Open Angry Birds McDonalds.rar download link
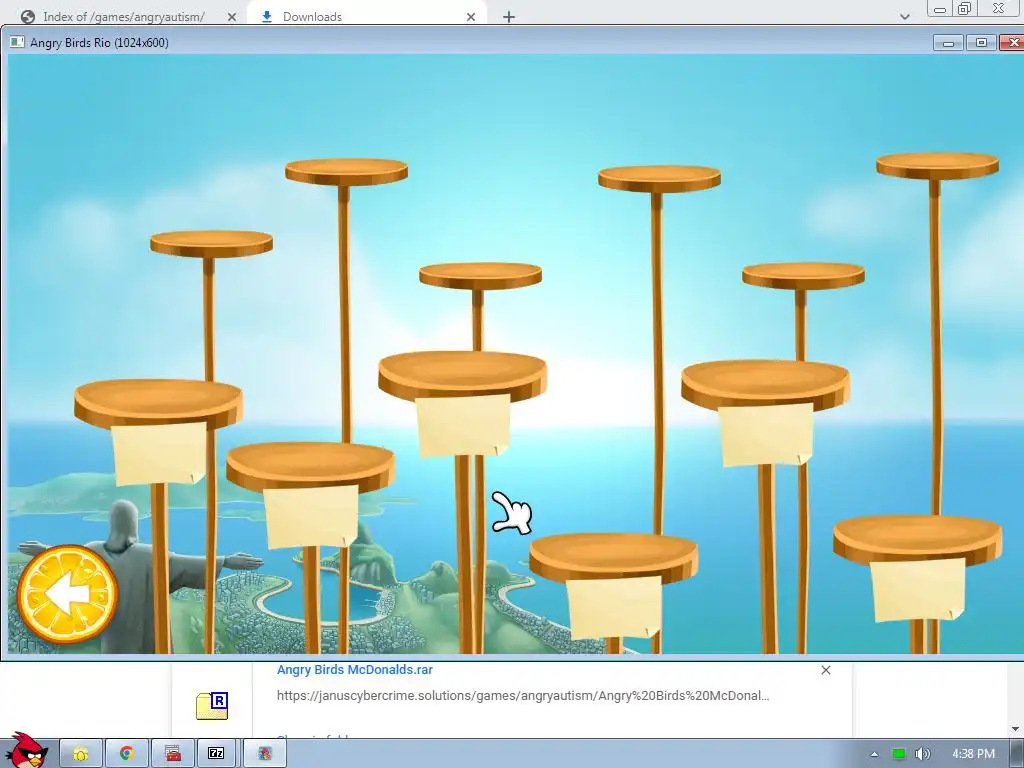Viewport: 1024px width, 768px height. [x=355, y=669]
